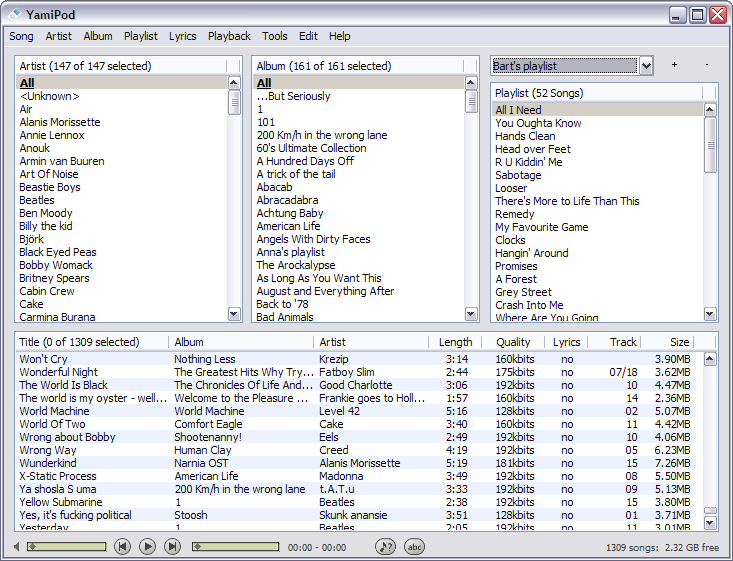Viewport: 733px width, 561px height.
Task: Sort songs by Album column header
Action: click(241, 342)
